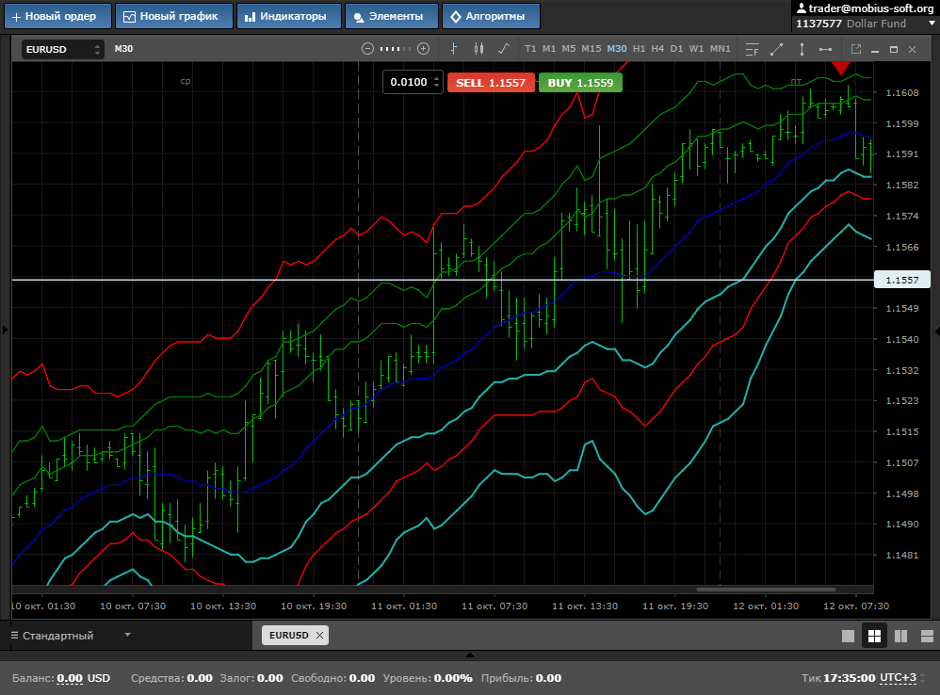Screen dimensions: 940x695
Task: Select the line chart type icon
Action: pyautogui.click(x=504, y=49)
